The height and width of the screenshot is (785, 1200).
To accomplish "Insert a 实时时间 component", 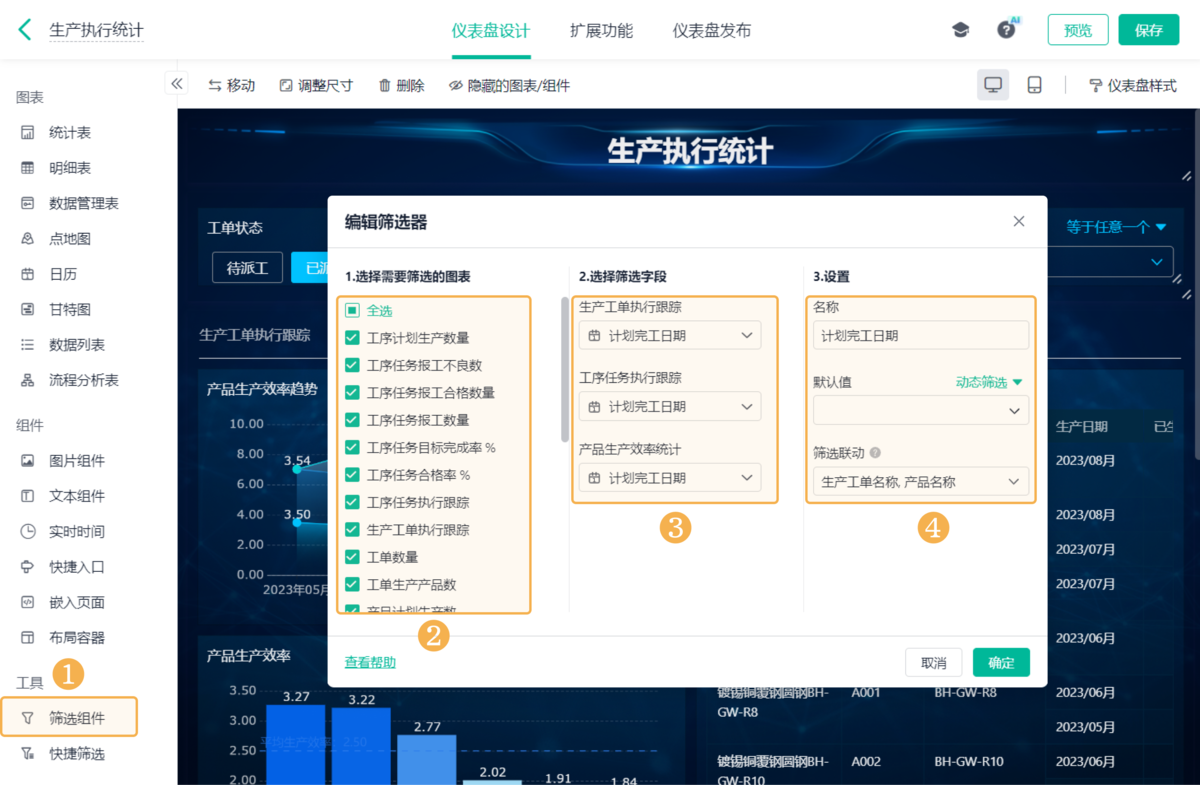I will (77, 531).
